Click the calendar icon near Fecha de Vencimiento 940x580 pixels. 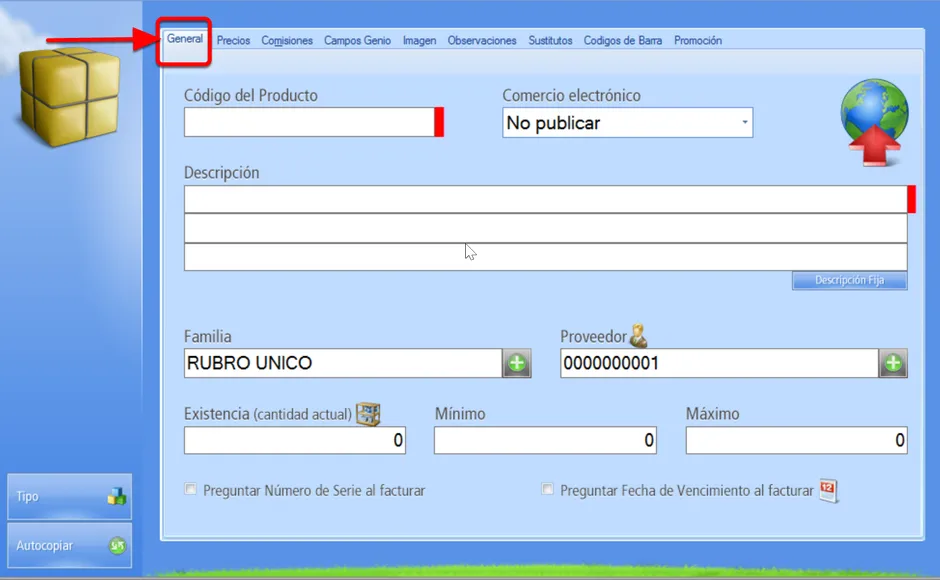(828, 491)
